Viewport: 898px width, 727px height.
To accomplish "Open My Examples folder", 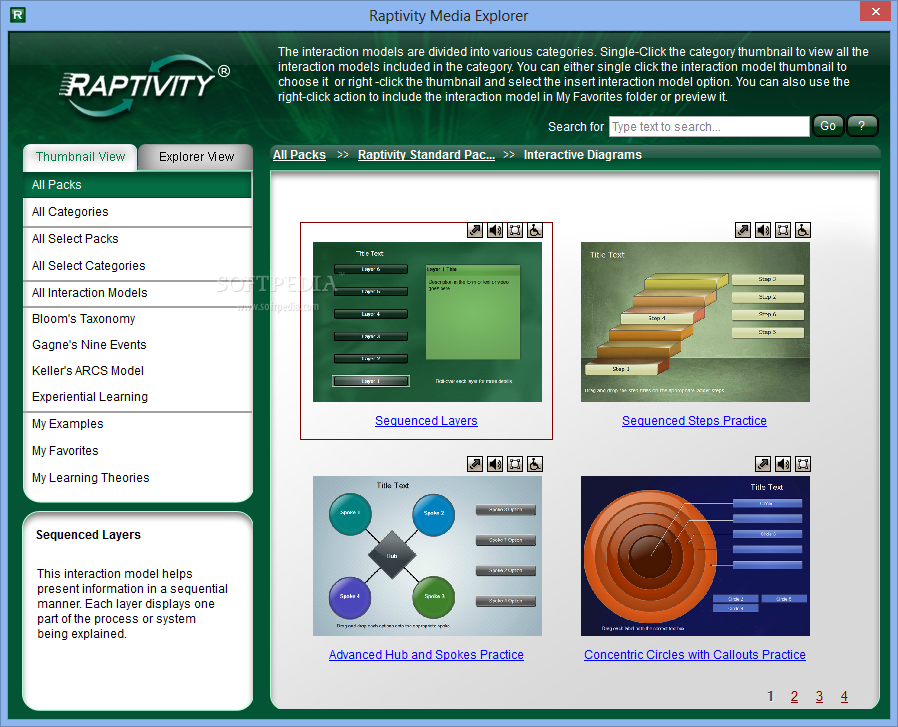I will 137,424.
